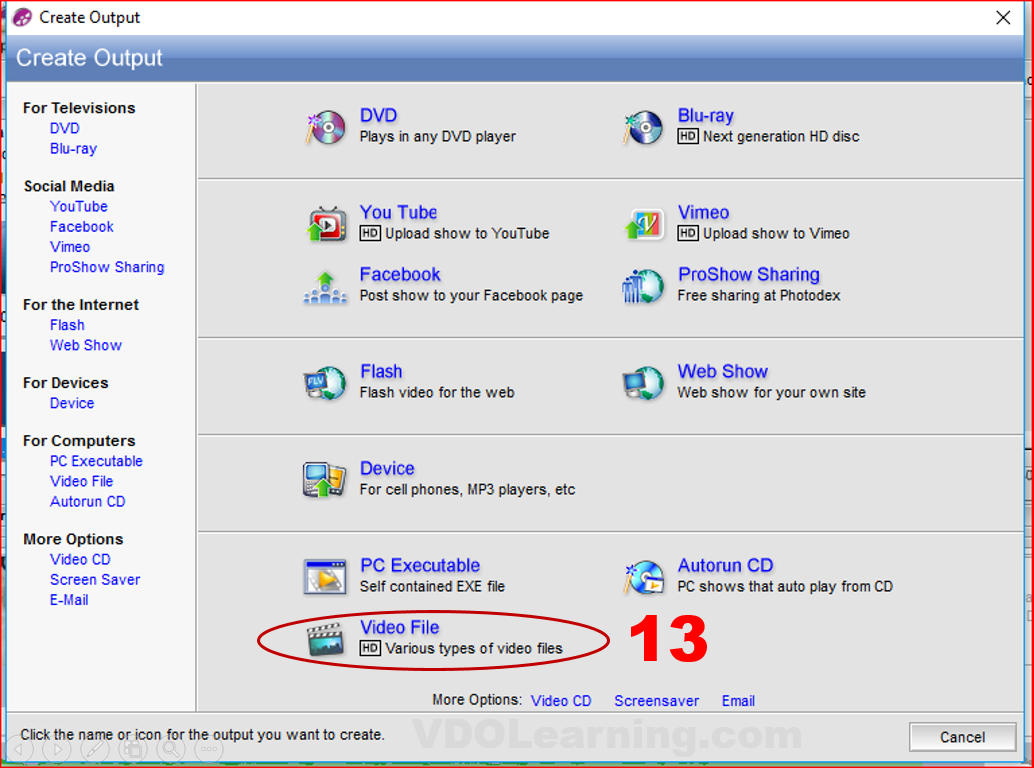The width and height of the screenshot is (1034, 768).
Task: Click the 'For Computers' sidebar heading
Action: click(79, 440)
